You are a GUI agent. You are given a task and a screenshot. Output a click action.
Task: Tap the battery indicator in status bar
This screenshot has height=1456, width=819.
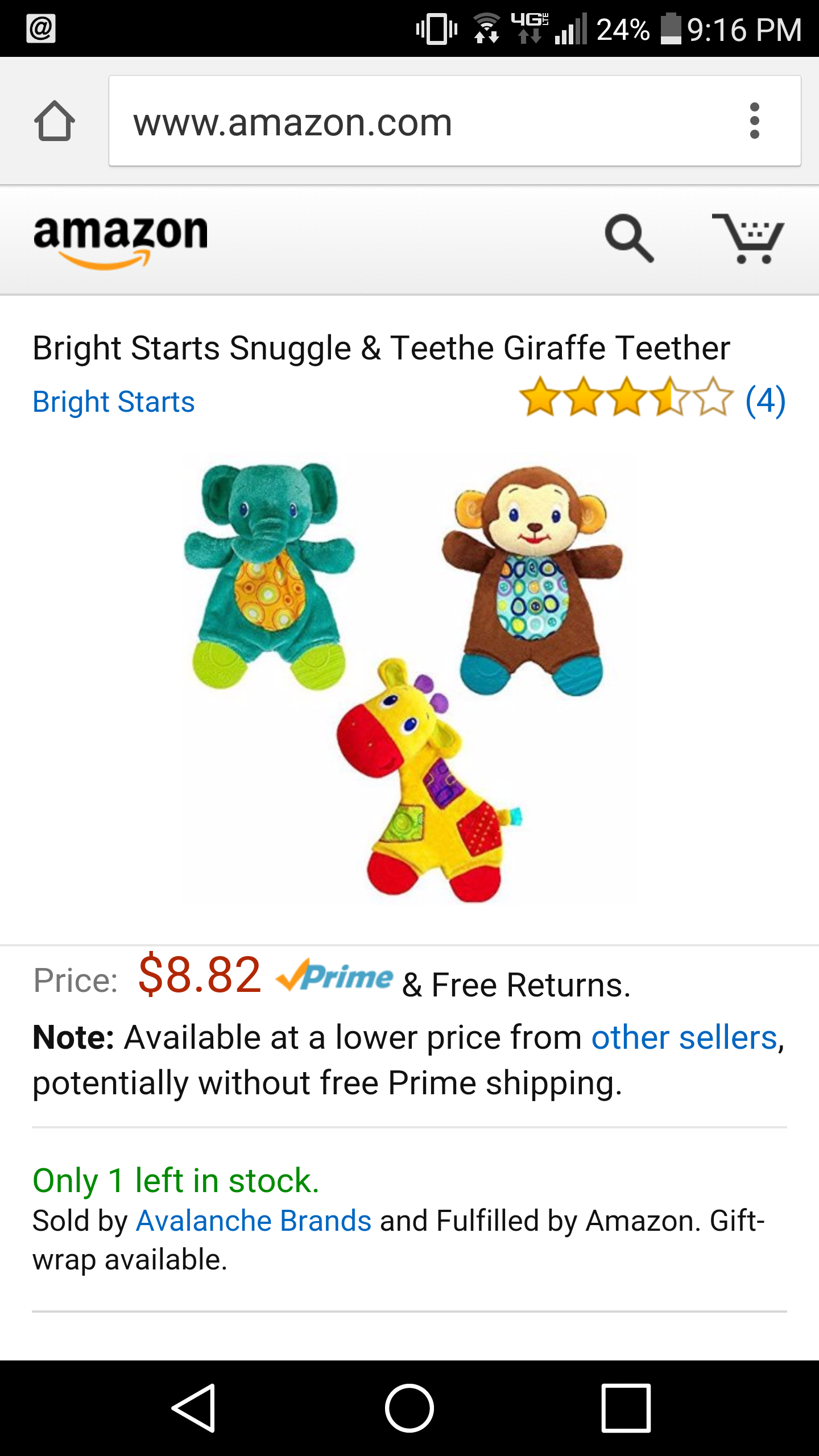click(671, 28)
